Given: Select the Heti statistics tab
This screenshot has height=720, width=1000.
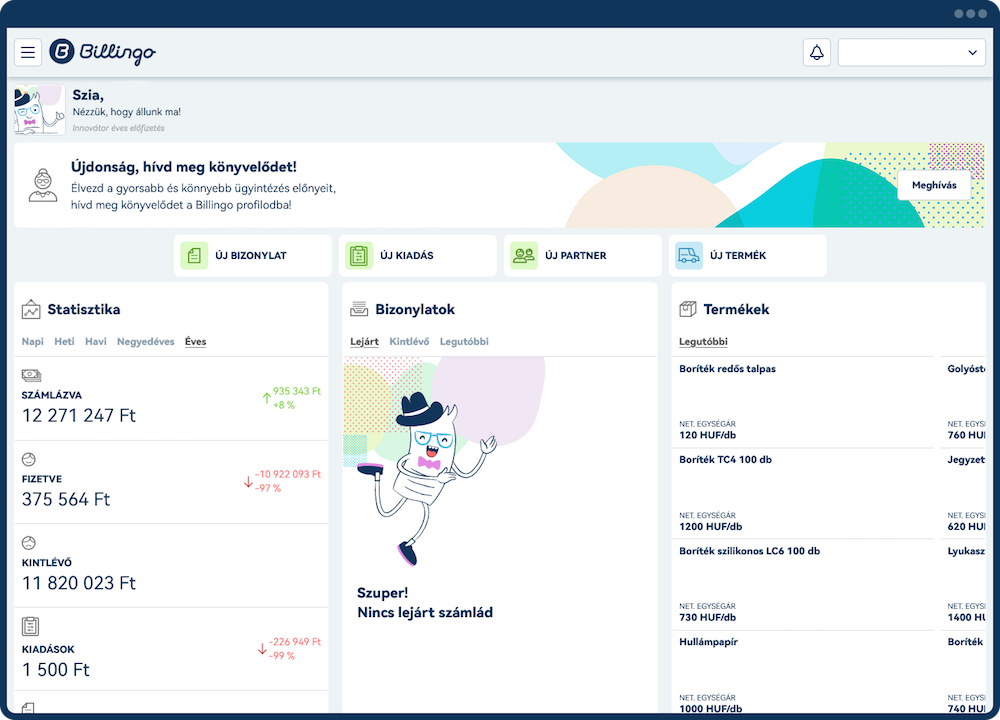Looking at the screenshot, I should (64, 342).
